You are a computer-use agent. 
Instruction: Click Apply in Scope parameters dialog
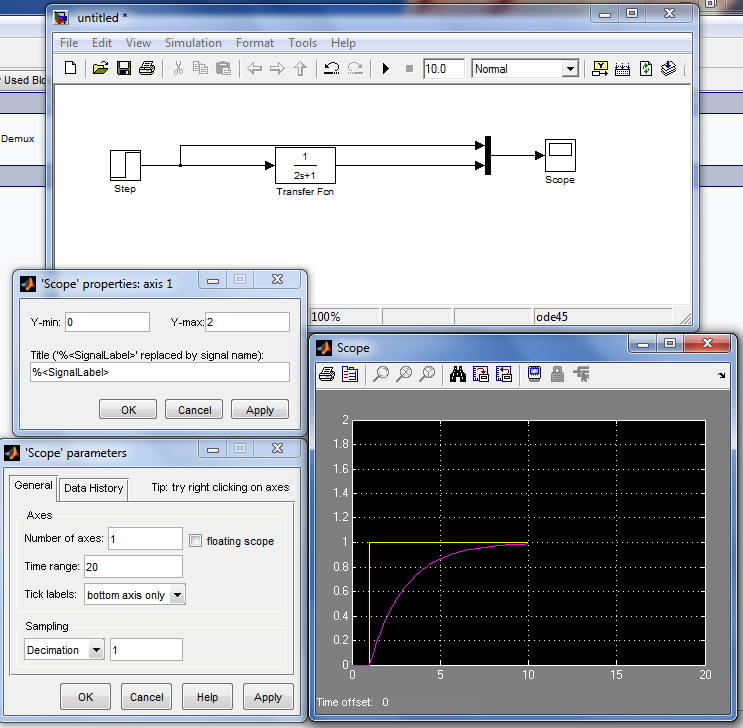268,697
